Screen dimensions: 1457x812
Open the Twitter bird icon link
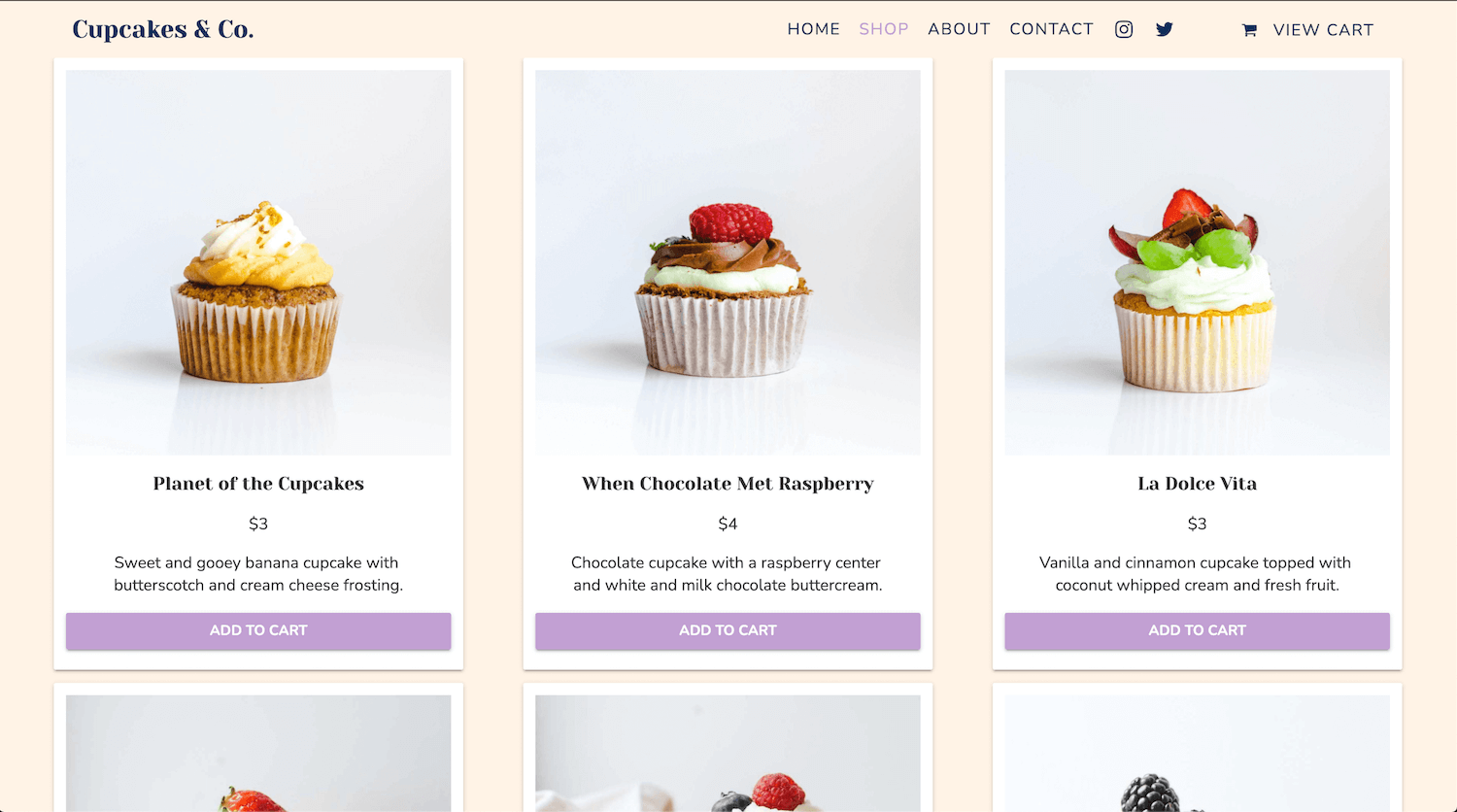(1165, 29)
